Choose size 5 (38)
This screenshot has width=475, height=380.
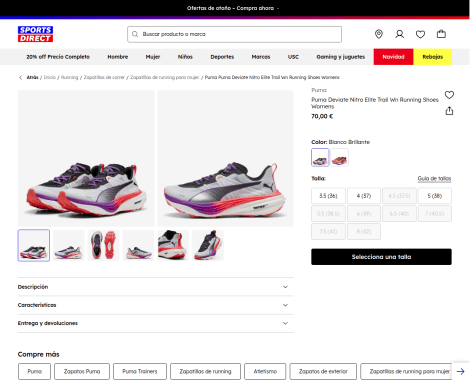pos(435,196)
